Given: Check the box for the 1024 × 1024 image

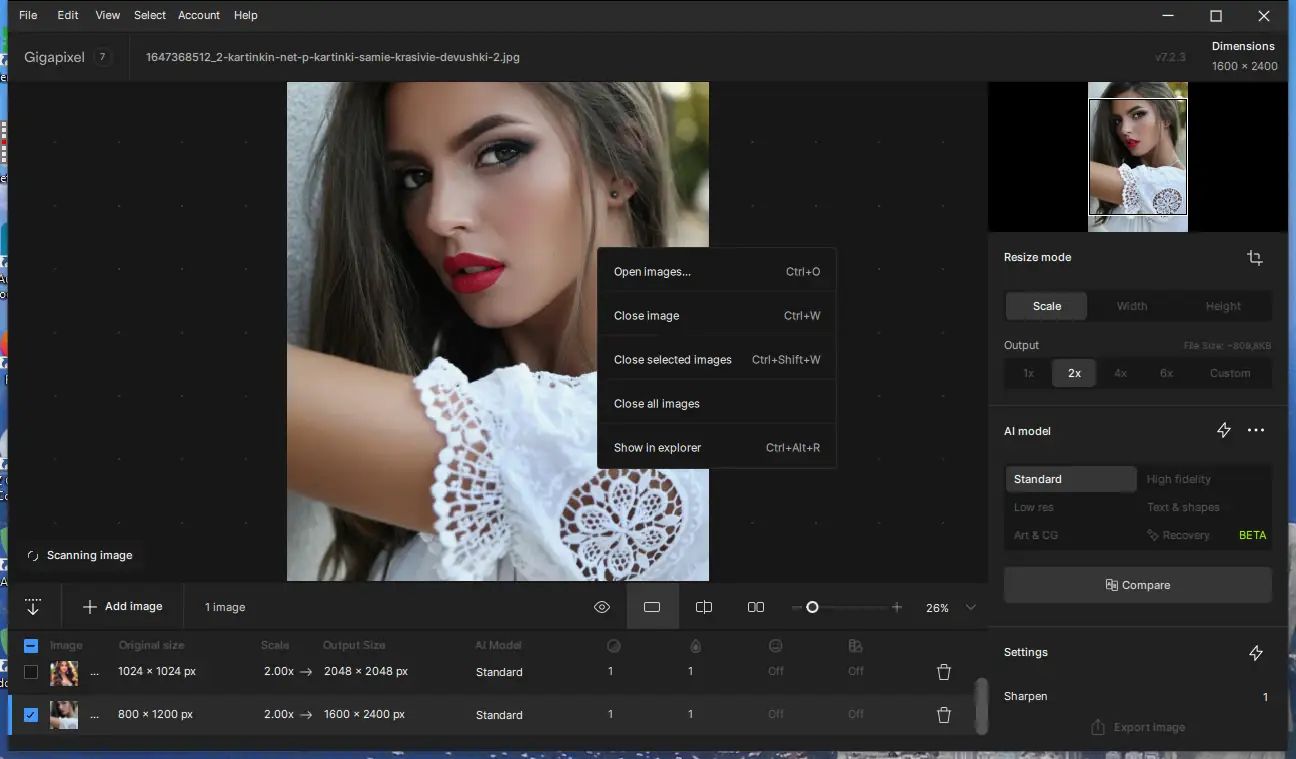Looking at the screenshot, I should [31, 672].
